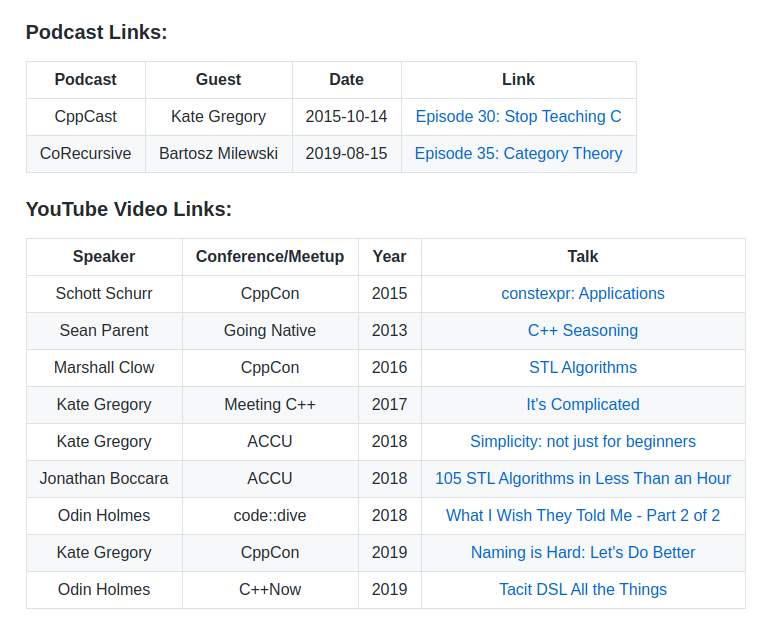Image resolution: width=776 pixels, height=629 pixels.
Task: Click the Kate Gregory guest cell in podcast table
Action: click(218, 117)
